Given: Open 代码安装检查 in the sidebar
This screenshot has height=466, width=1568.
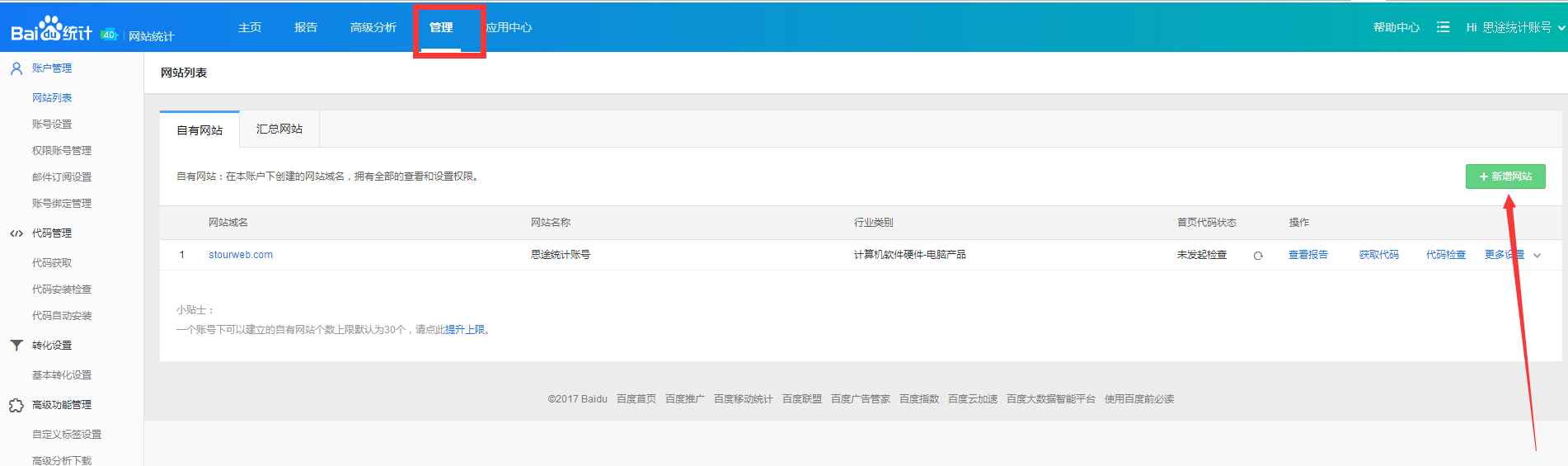Looking at the screenshot, I should pos(62,289).
